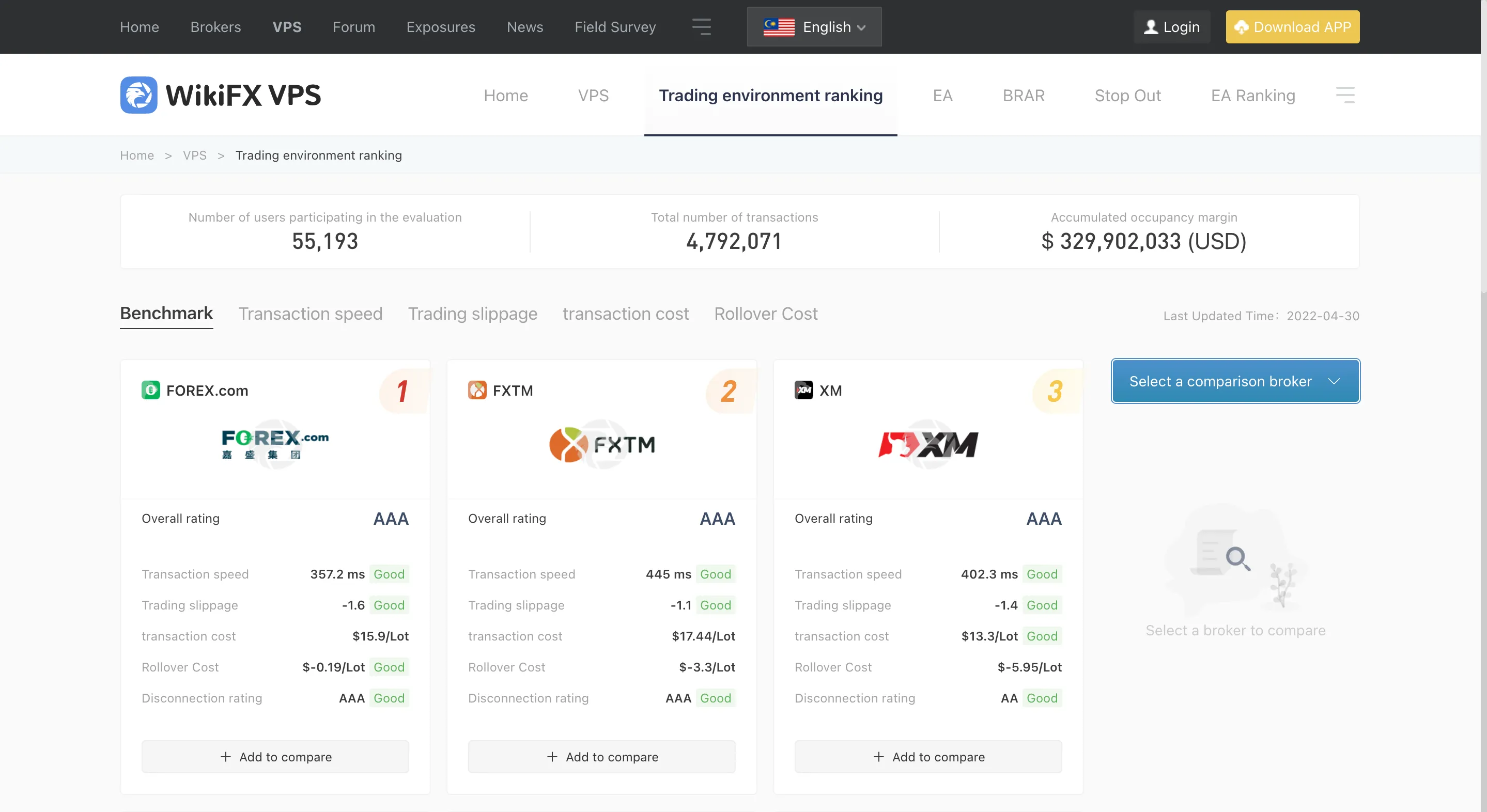Open Exposures in the top navigation
The width and height of the screenshot is (1487, 812).
(x=441, y=26)
